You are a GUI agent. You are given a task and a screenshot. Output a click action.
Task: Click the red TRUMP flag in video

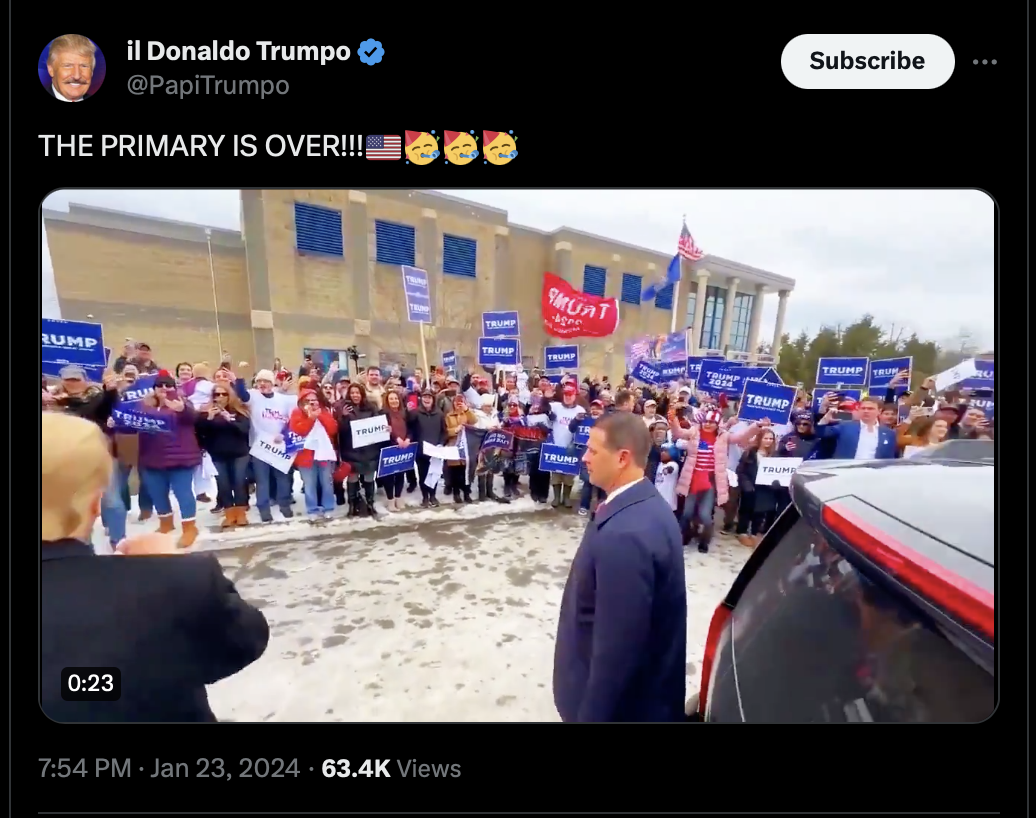pyautogui.click(x=579, y=307)
